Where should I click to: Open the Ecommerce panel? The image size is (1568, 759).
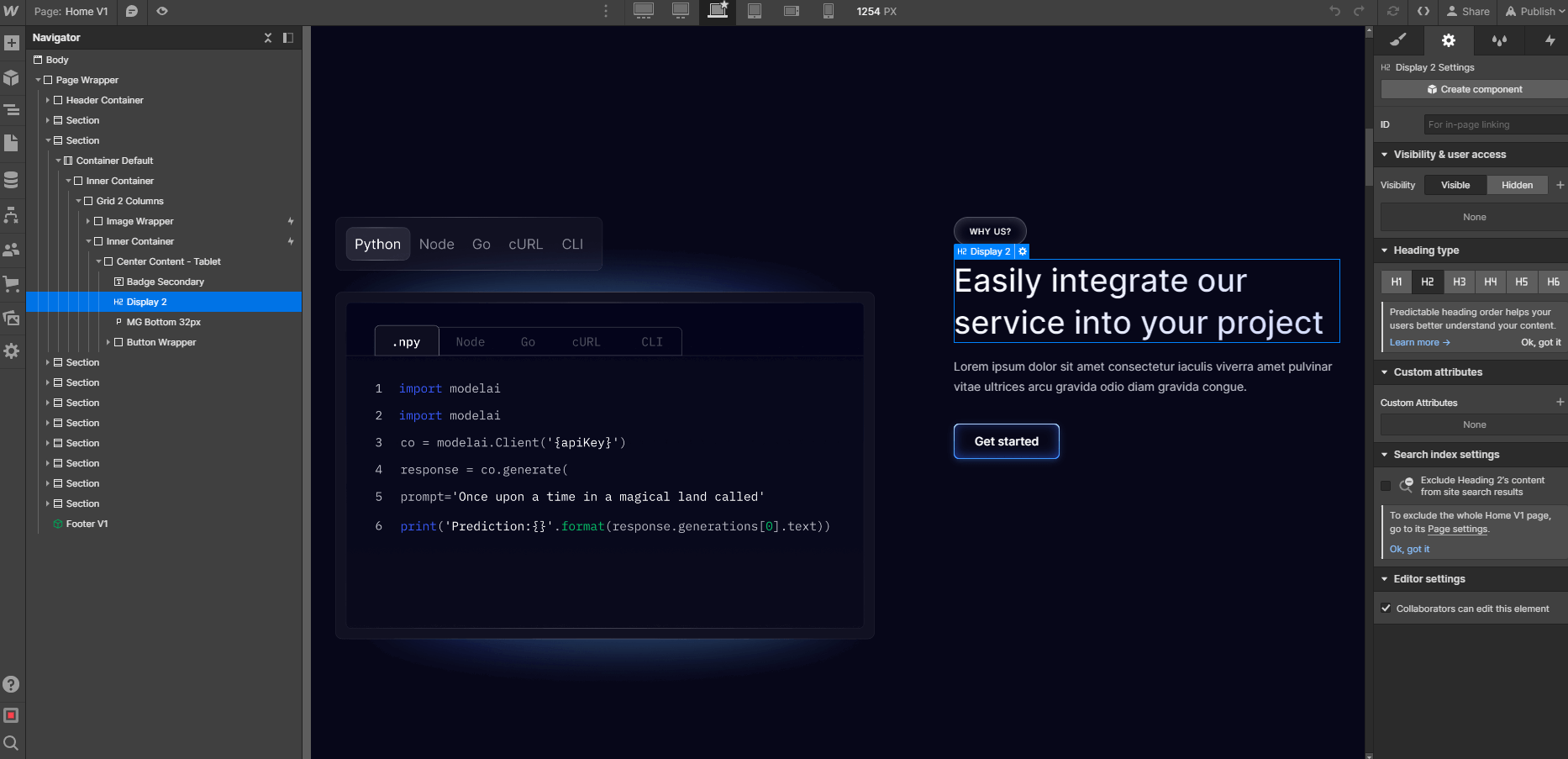[x=12, y=283]
